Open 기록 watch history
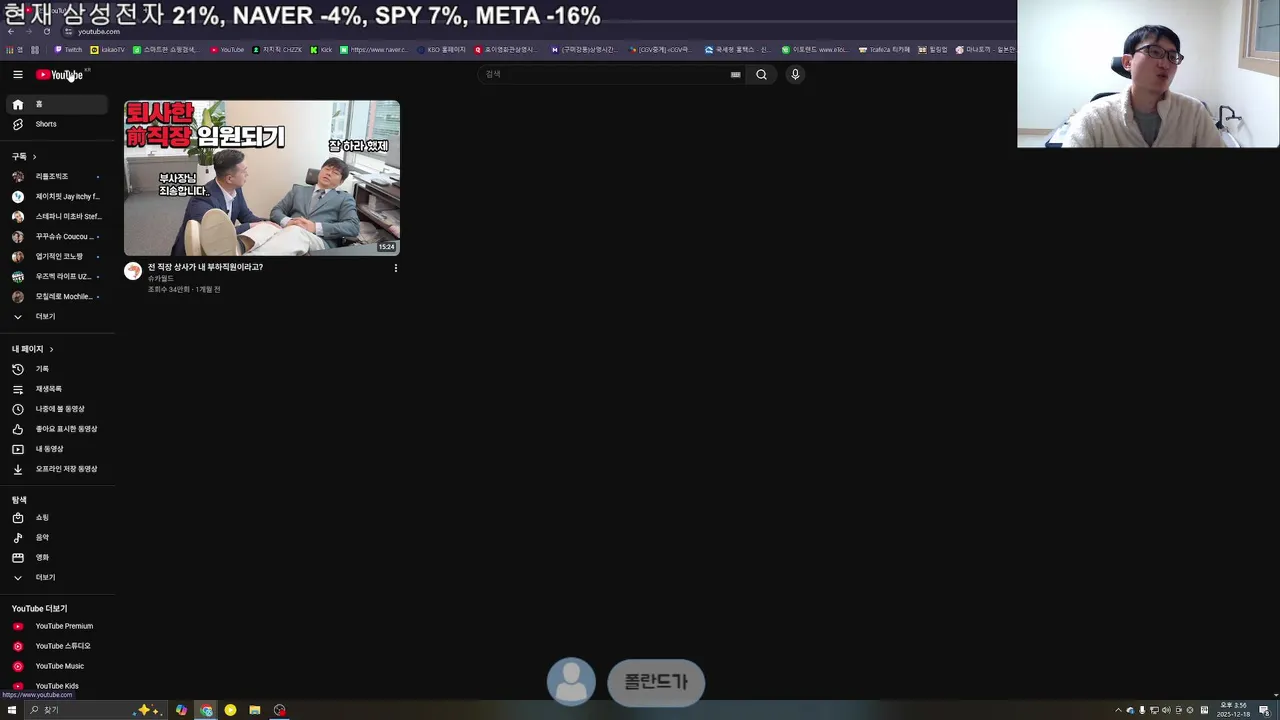This screenshot has height=720, width=1280. 57,369
